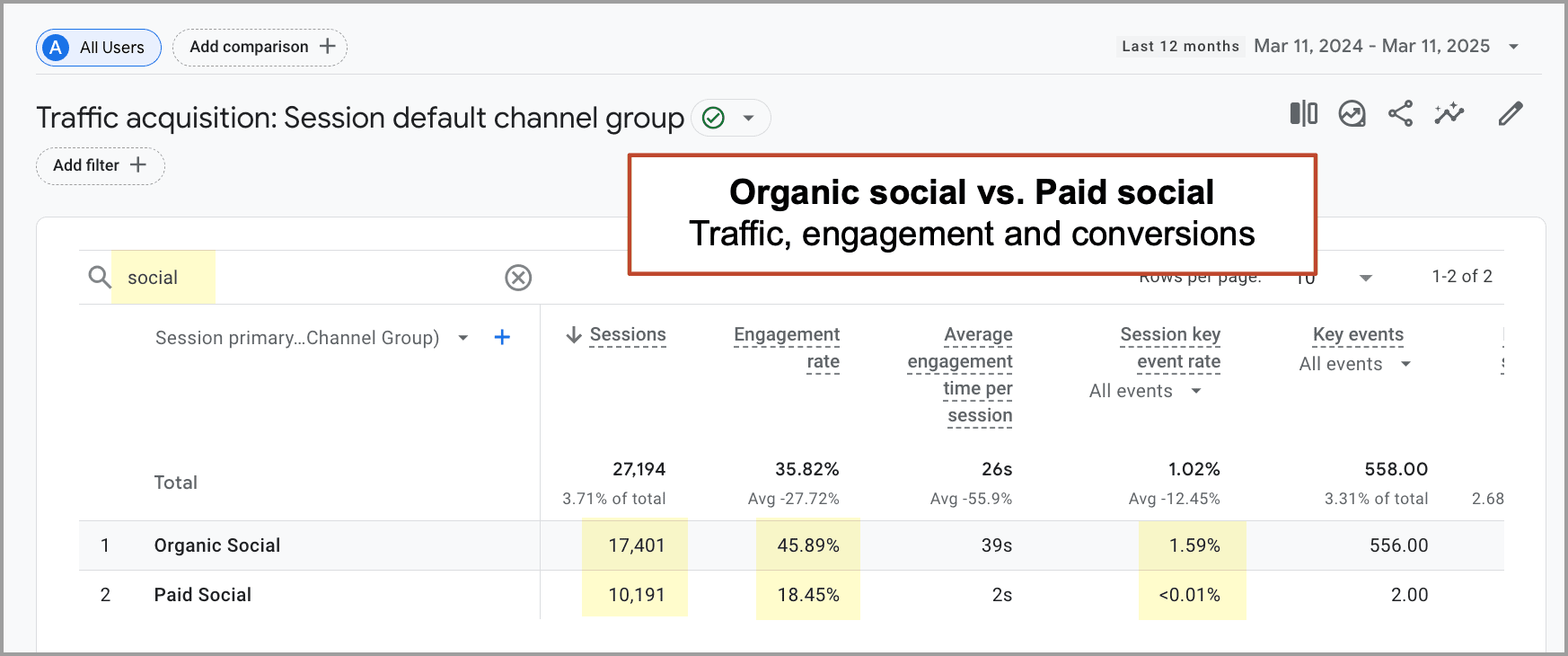
Task: Clear the search with the X icon
Action: pyautogui.click(x=518, y=278)
